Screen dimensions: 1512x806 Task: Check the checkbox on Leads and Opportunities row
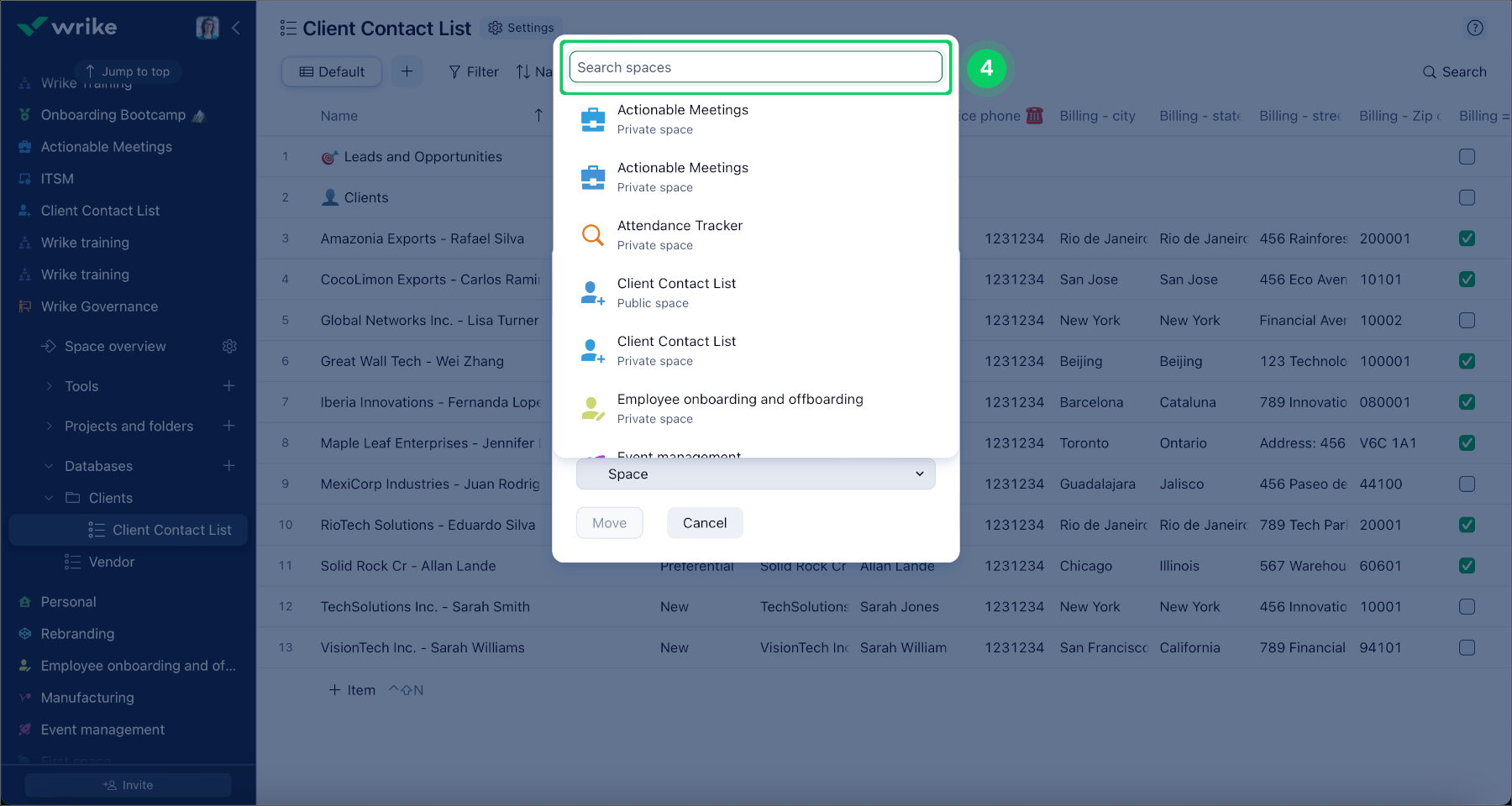(x=1467, y=156)
